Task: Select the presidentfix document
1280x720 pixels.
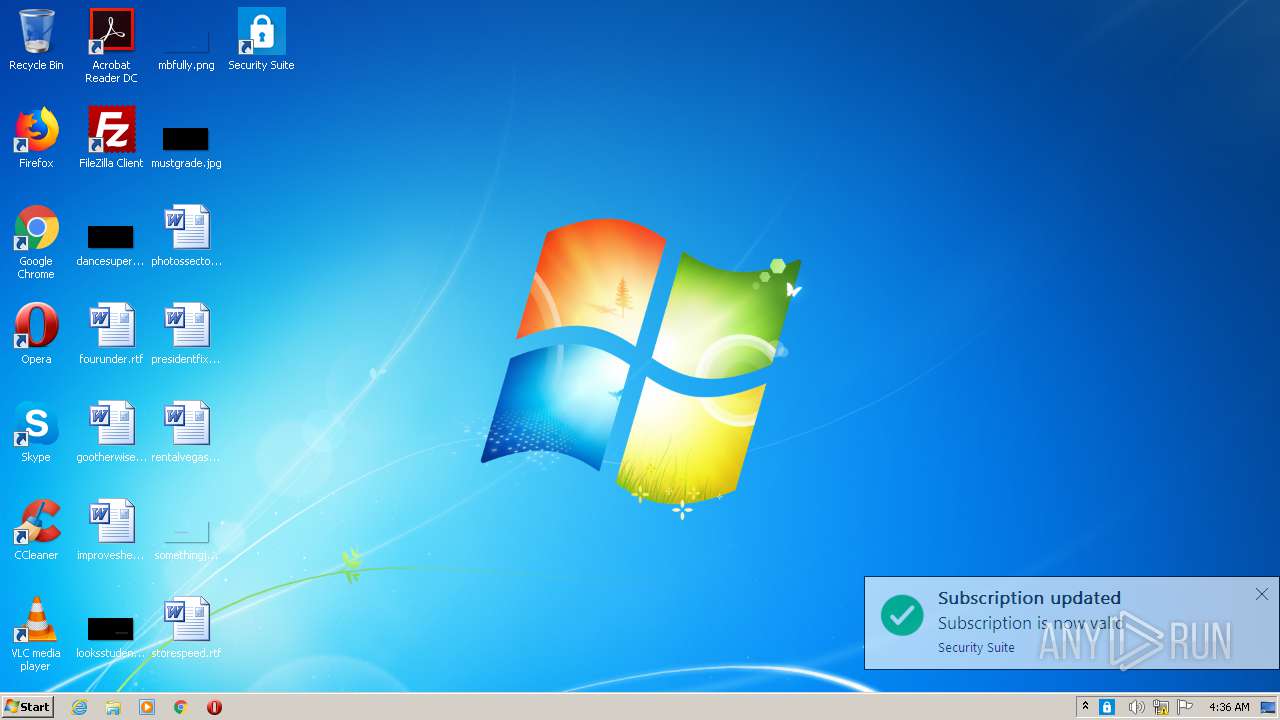Action: click(x=186, y=334)
